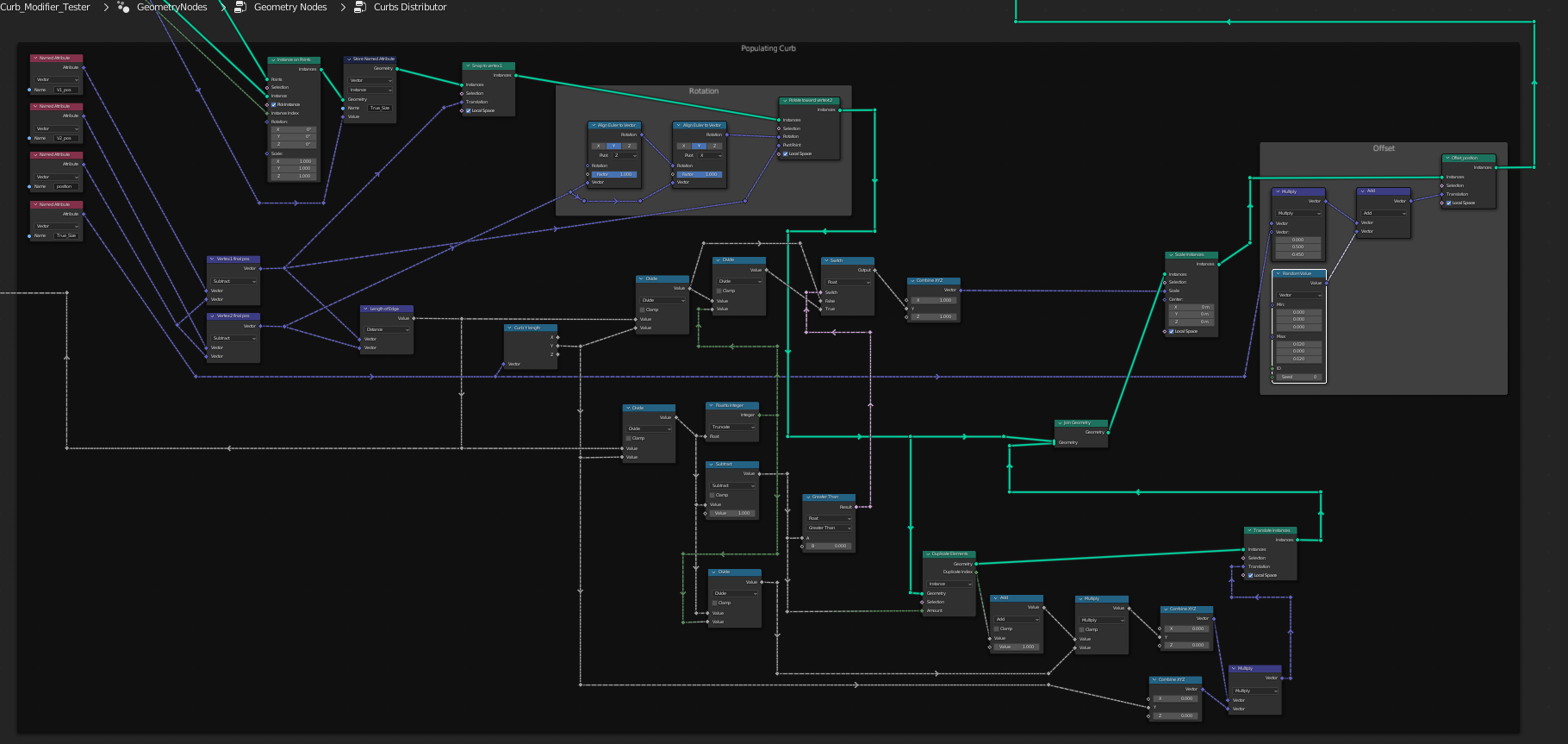Collapse the Switch node
Image resolution: width=1568 pixels, height=744 pixels.
coord(825,260)
